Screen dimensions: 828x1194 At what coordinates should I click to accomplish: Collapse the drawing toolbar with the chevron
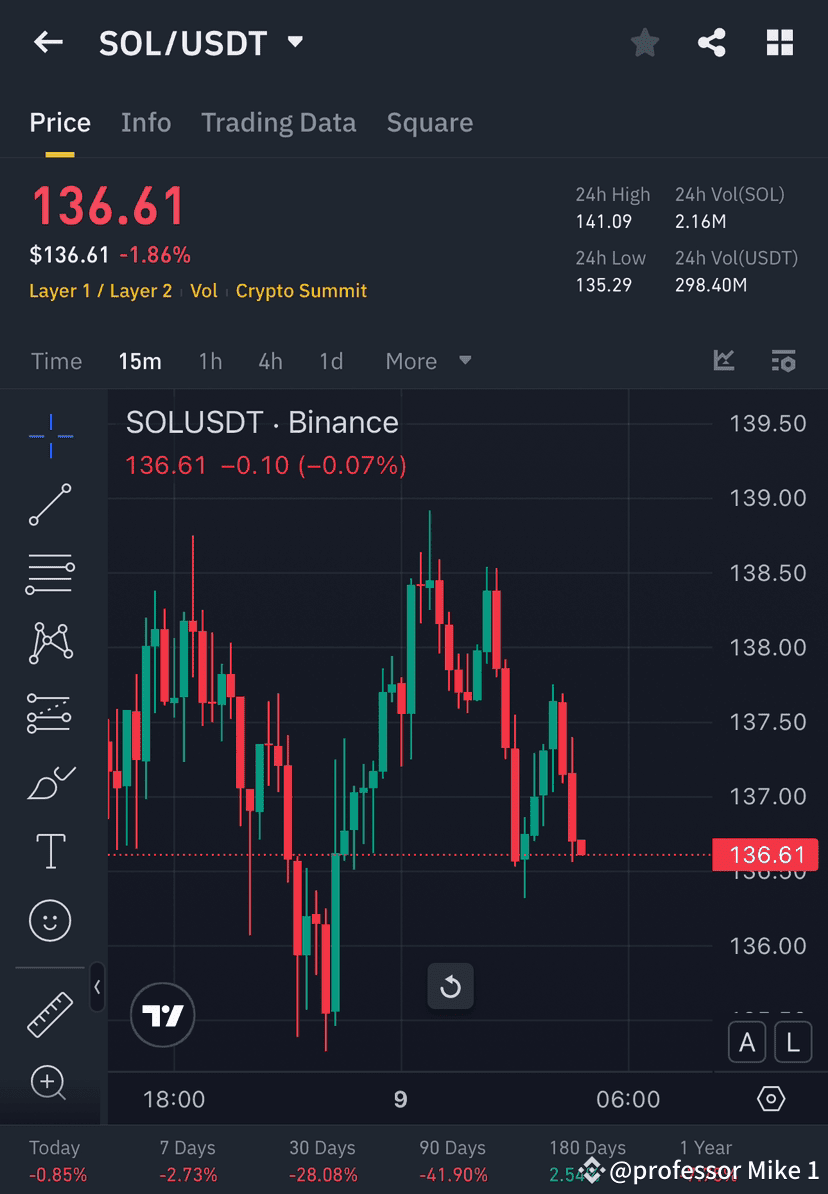point(97,988)
